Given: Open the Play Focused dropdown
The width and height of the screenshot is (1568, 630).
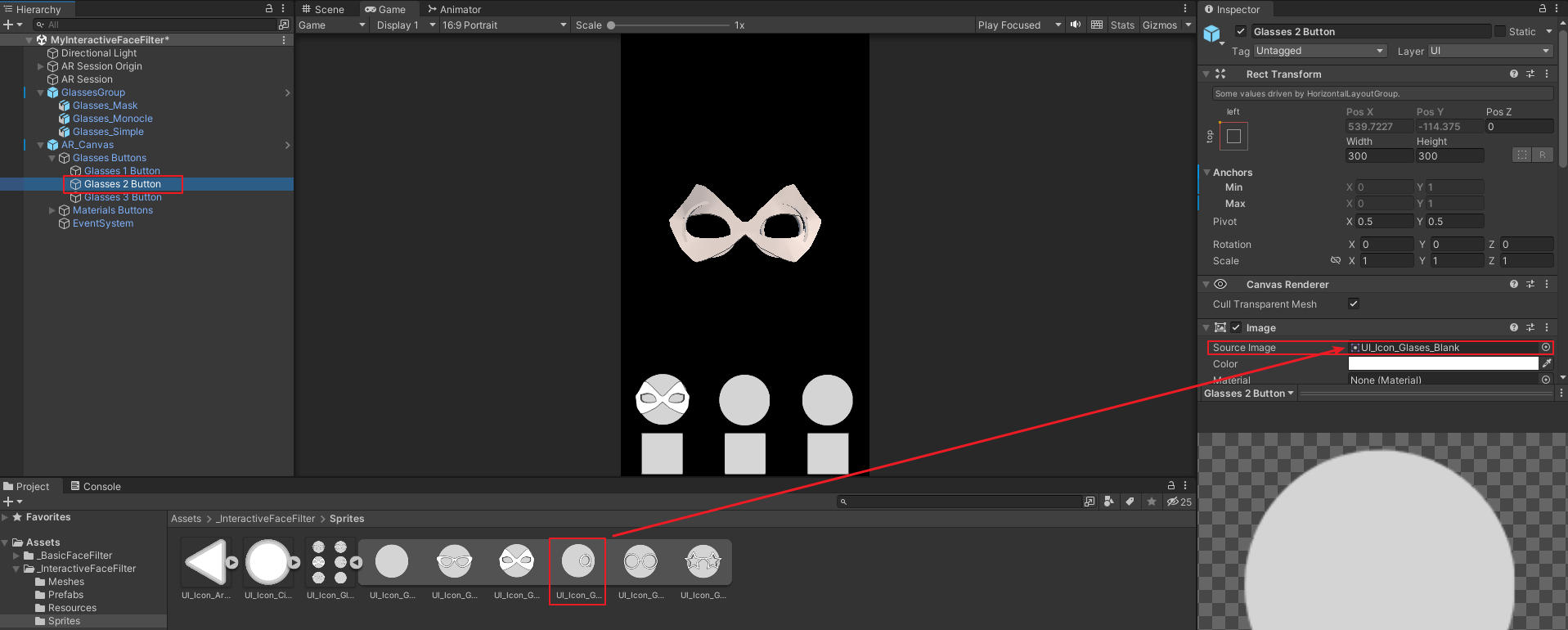Looking at the screenshot, I should tap(1019, 25).
